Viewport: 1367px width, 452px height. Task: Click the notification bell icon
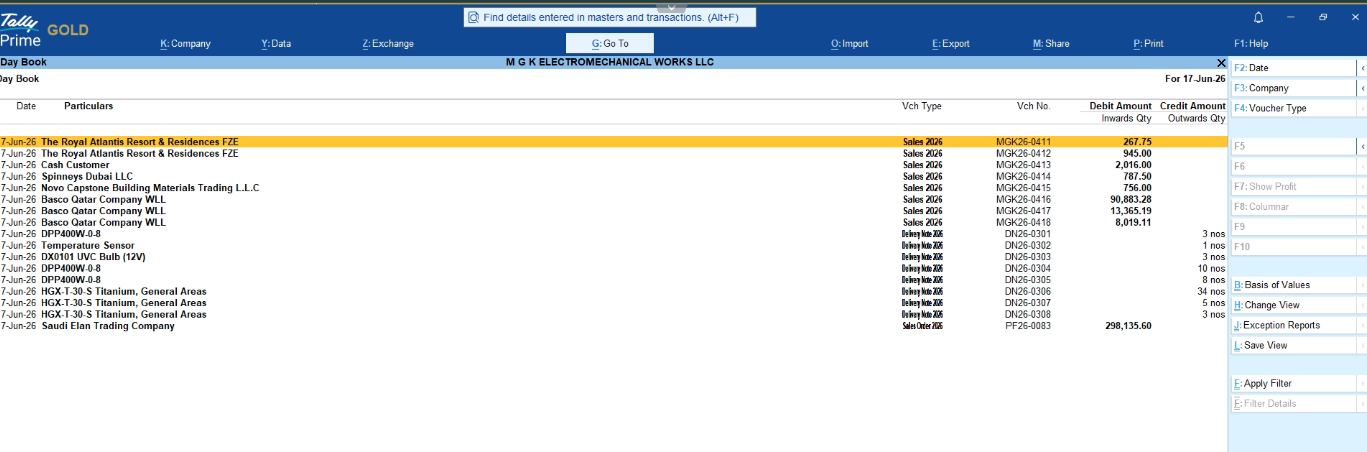[x=1258, y=17]
